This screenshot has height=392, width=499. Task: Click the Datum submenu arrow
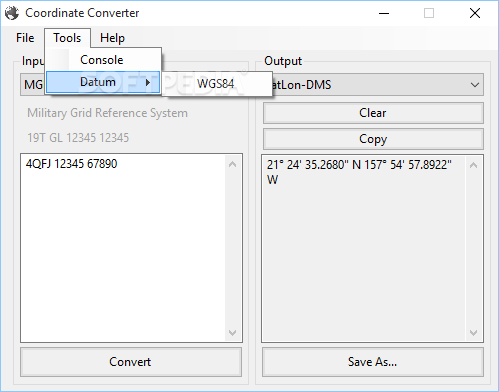(148, 82)
